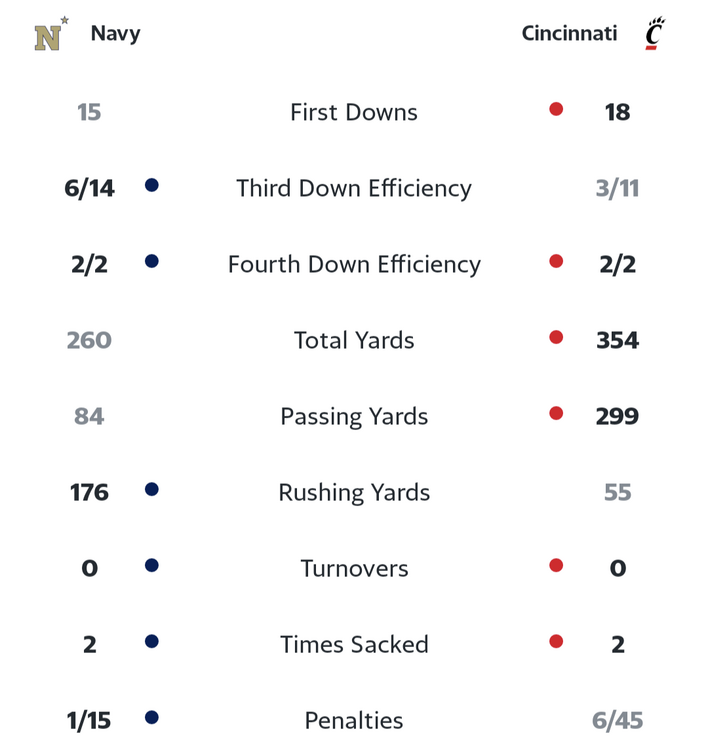Click the red dot beside First Downs
This screenshot has width=708, height=750.
(556, 109)
